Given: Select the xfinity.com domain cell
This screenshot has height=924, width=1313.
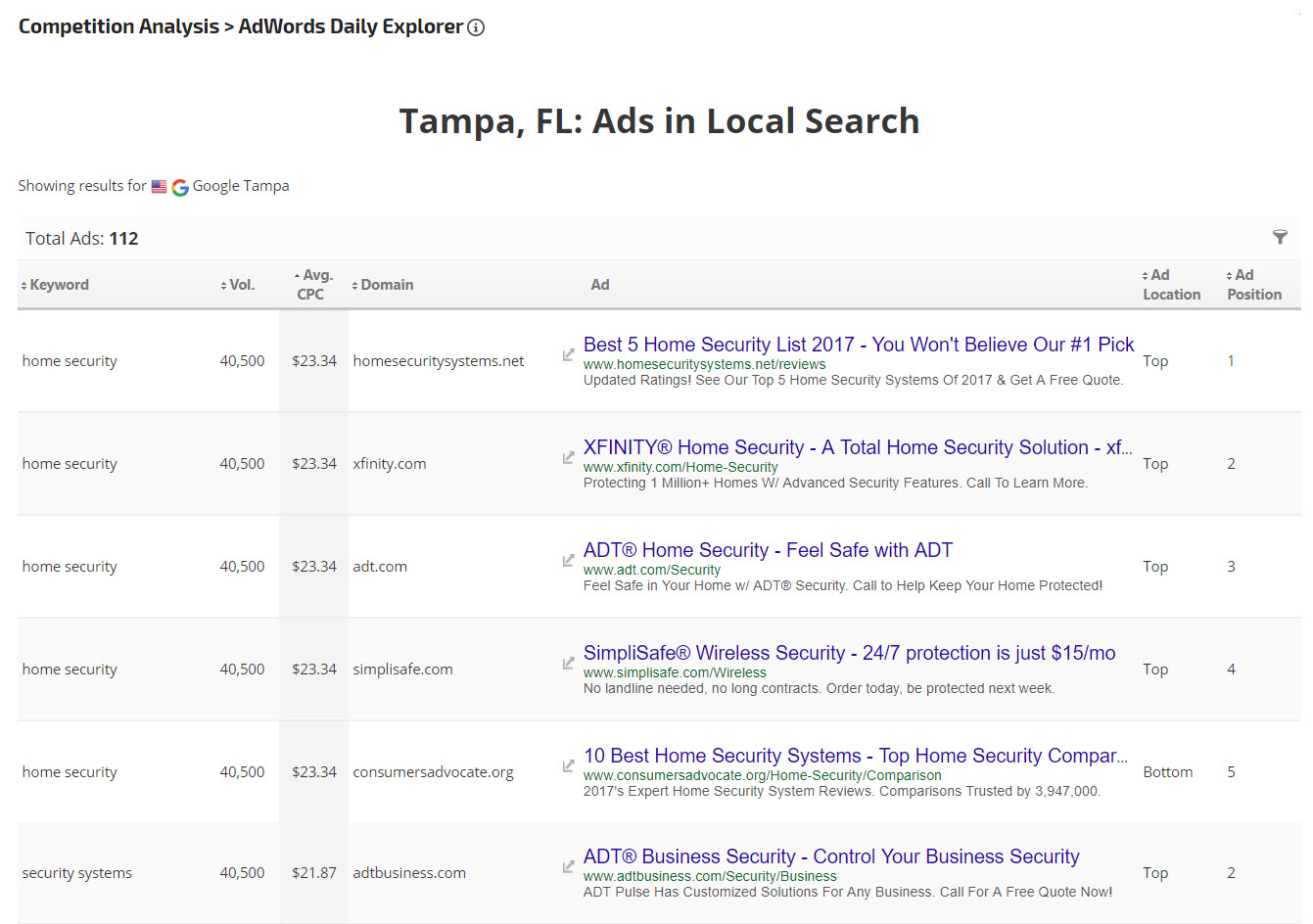Looking at the screenshot, I should click(390, 464).
